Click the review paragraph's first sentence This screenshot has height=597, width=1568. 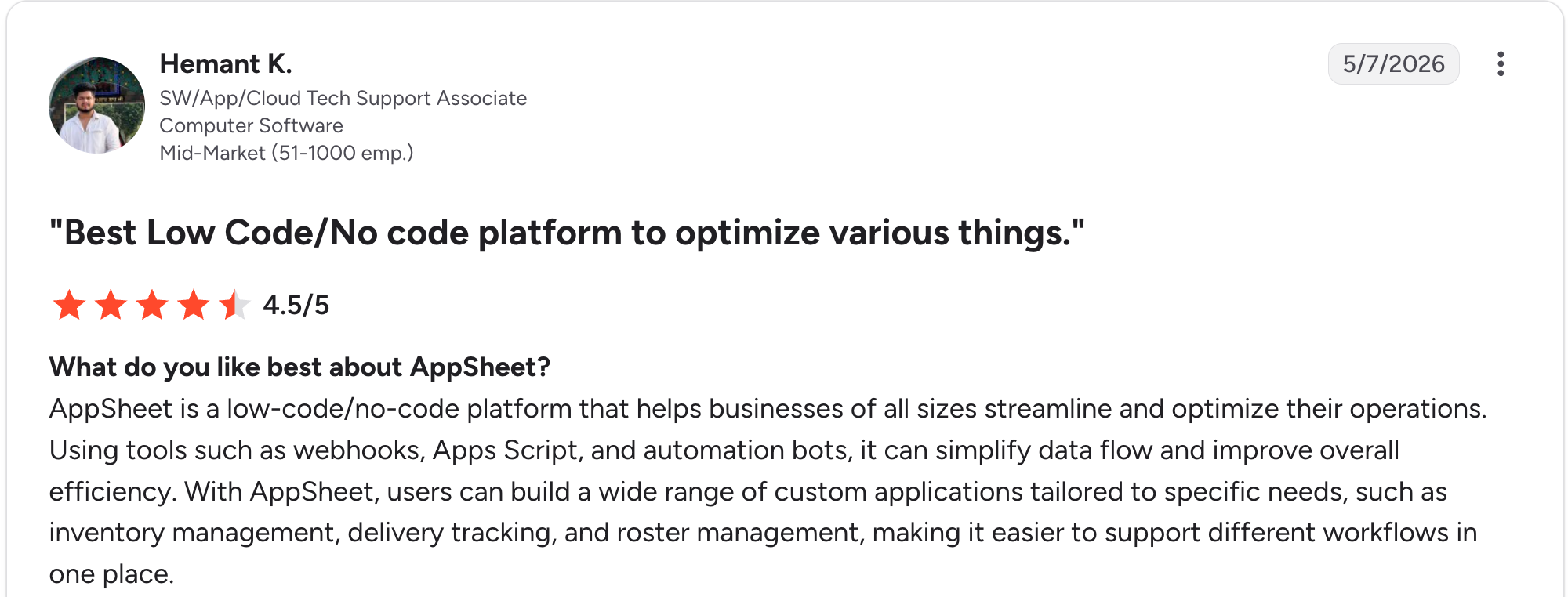click(x=768, y=409)
